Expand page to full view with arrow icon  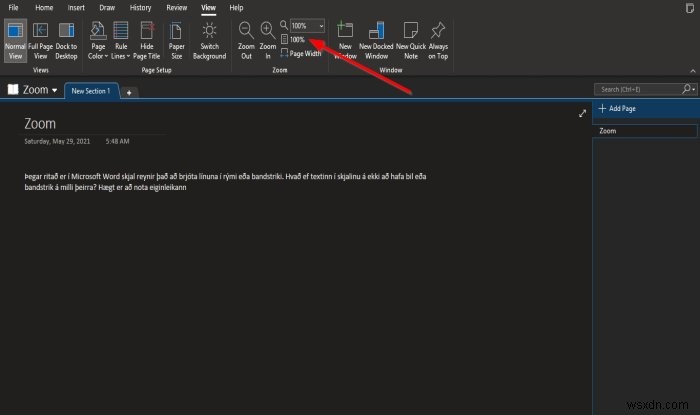click(582, 114)
